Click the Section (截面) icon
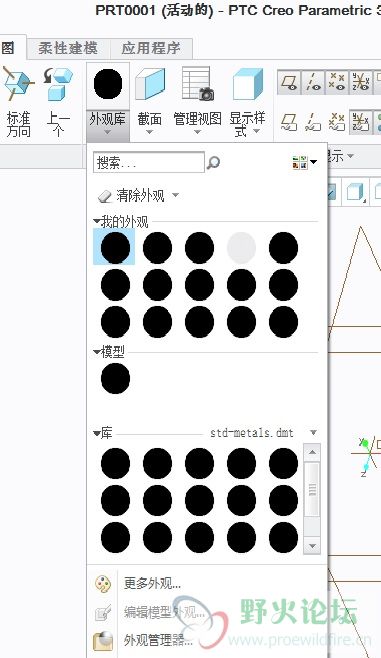This screenshot has width=381, height=658. click(149, 84)
